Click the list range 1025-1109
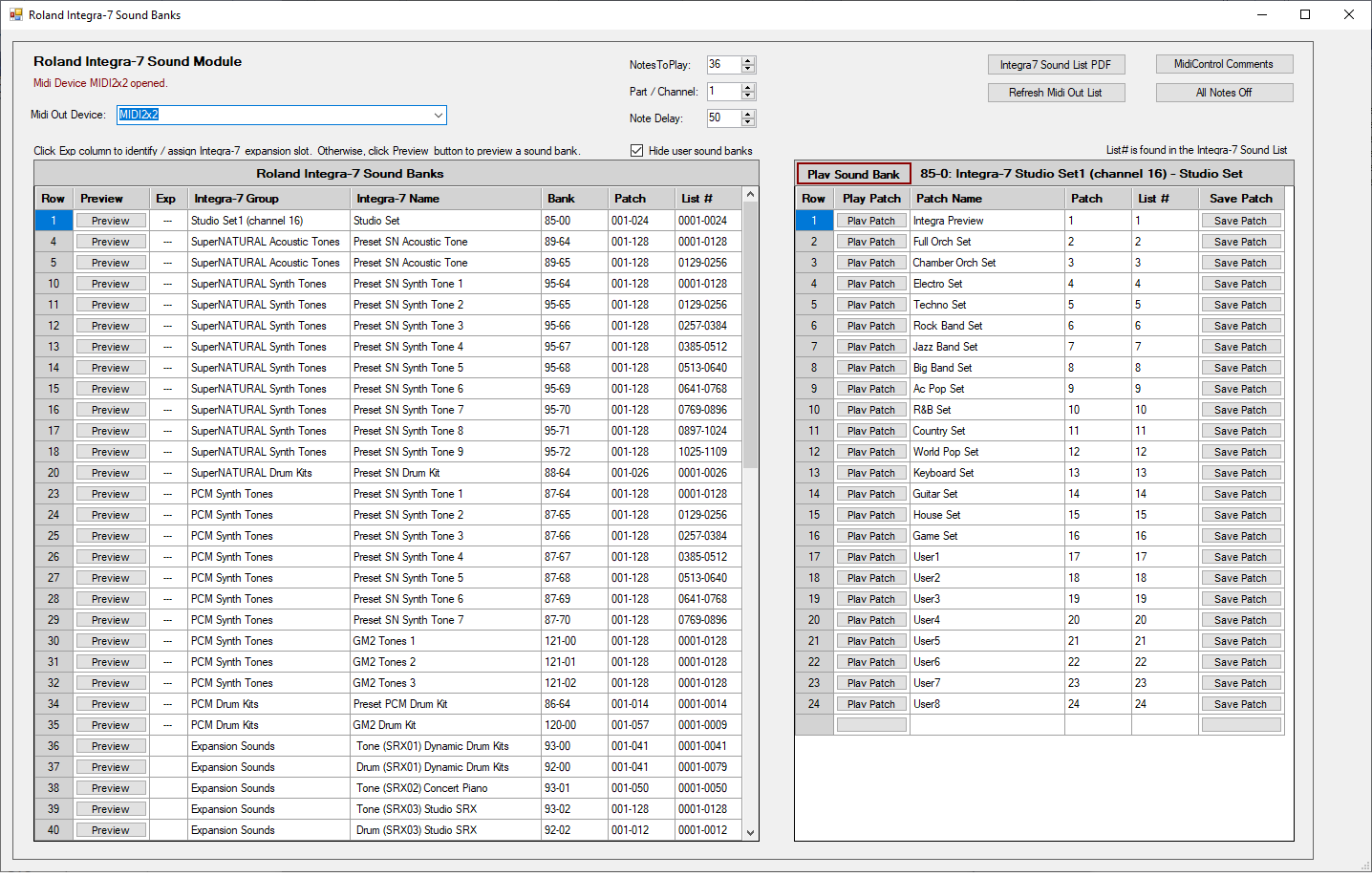This screenshot has height=877, width=1372. [x=708, y=452]
